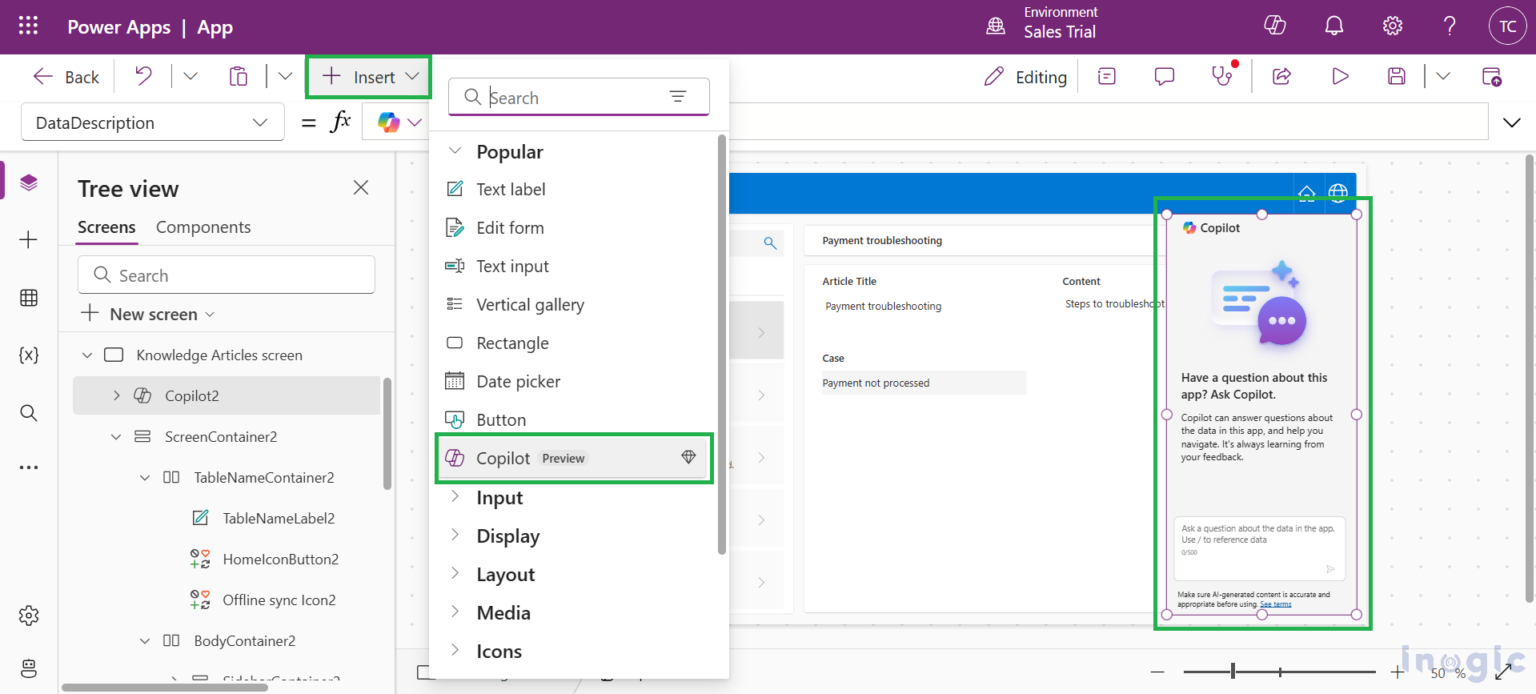The image size is (1536, 694).
Task: Click the Insert button
Action: [x=369, y=77]
